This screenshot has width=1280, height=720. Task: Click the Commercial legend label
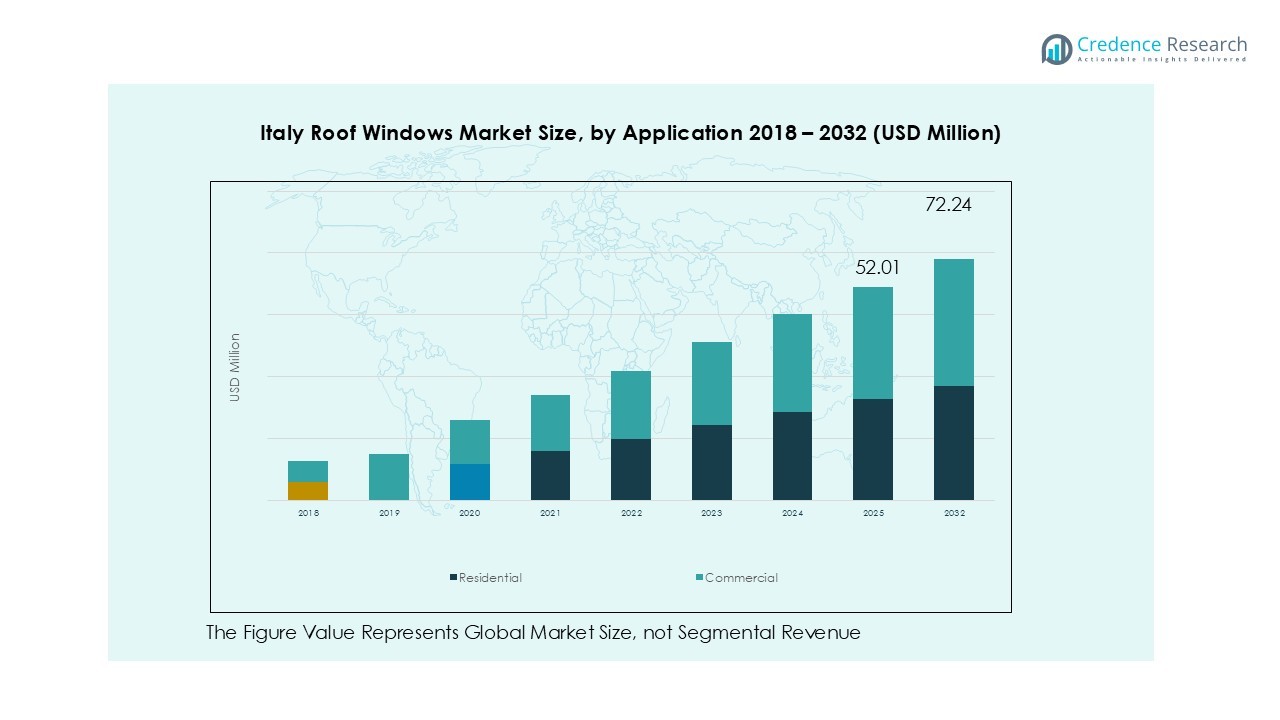pyautogui.click(x=741, y=578)
